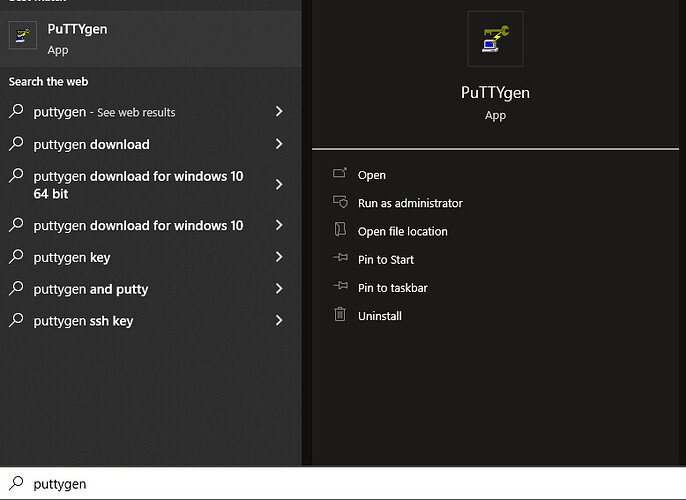The height and width of the screenshot is (500, 686).
Task: Select the 'puttygen key' web suggestion
Action: [150, 257]
